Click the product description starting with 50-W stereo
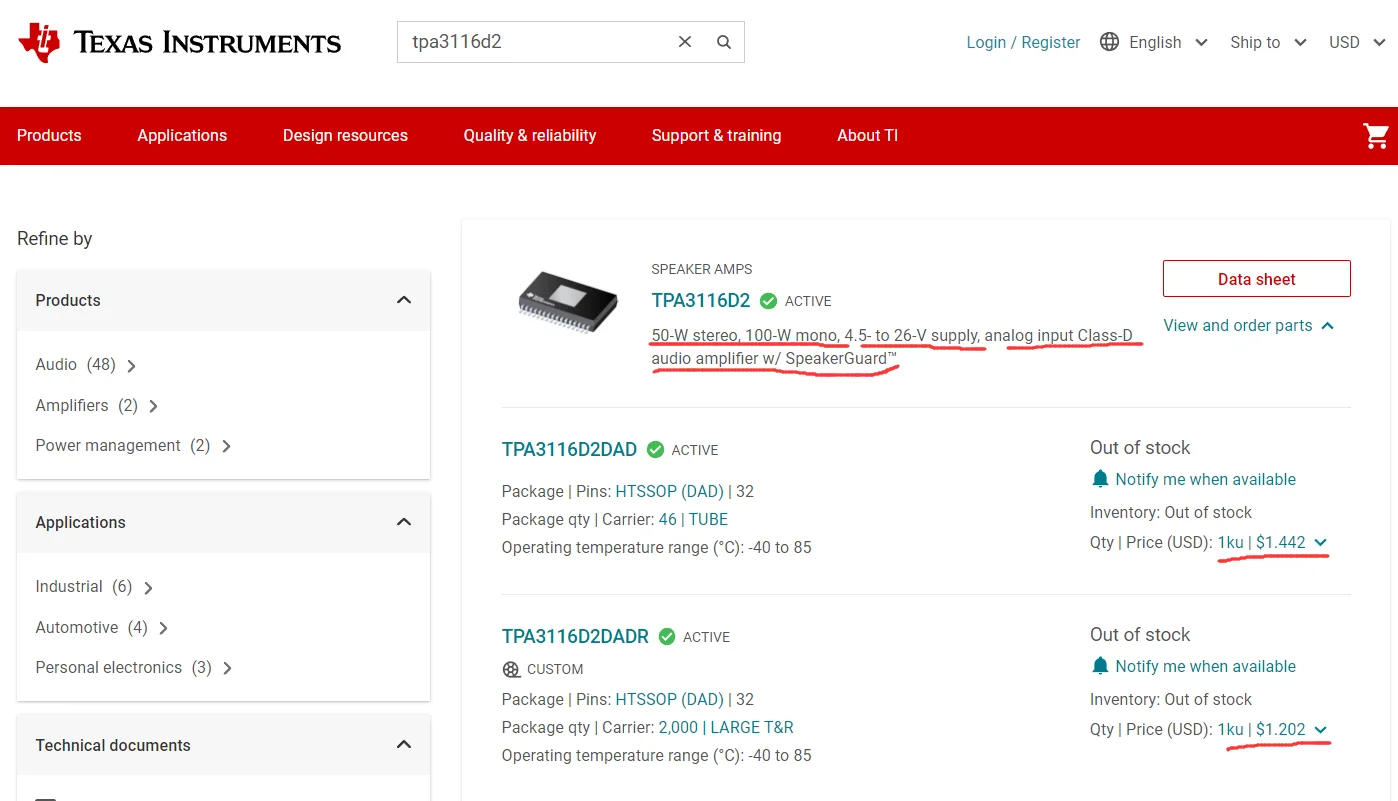This screenshot has width=1398, height=801. click(x=892, y=347)
